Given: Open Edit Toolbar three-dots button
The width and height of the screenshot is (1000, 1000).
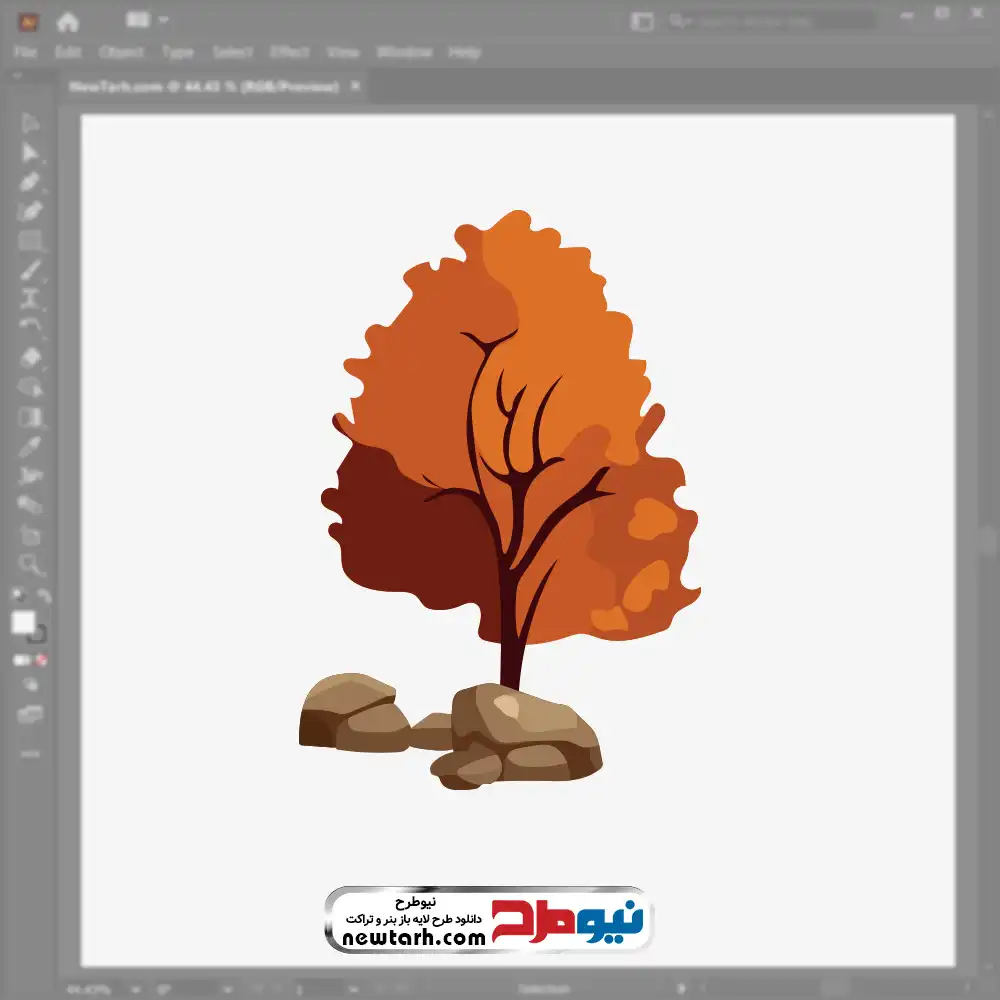Looking at the screenshot, I should click(x=31, y=752).
